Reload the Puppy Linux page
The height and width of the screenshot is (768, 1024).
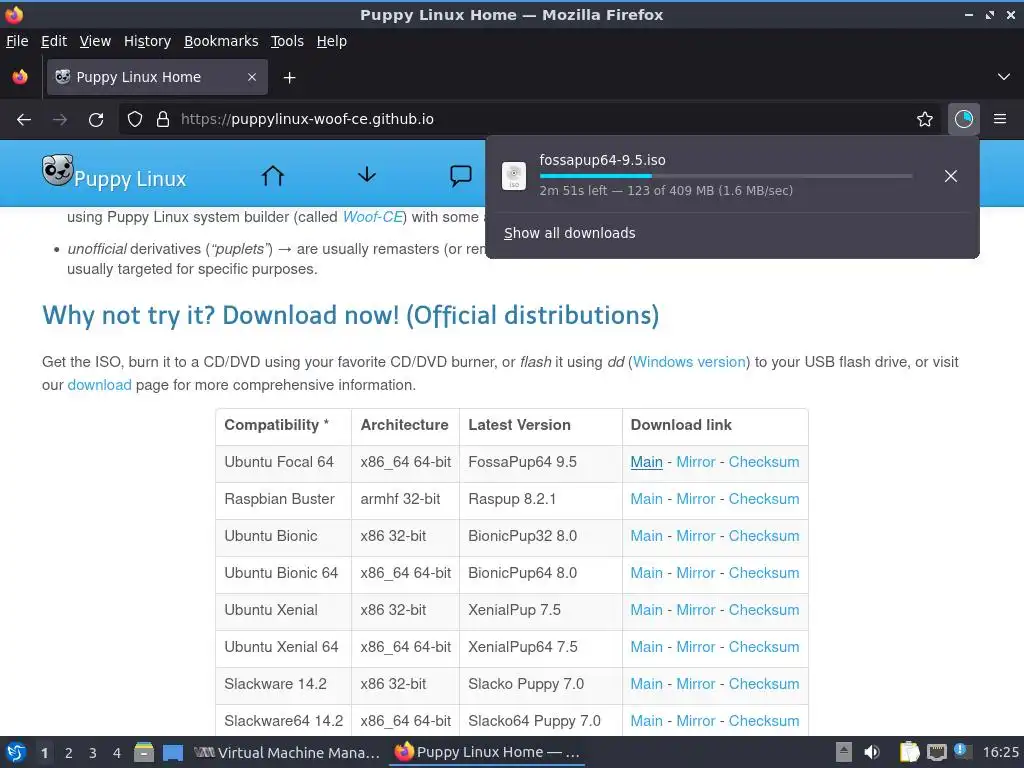(x=96, y=120)
